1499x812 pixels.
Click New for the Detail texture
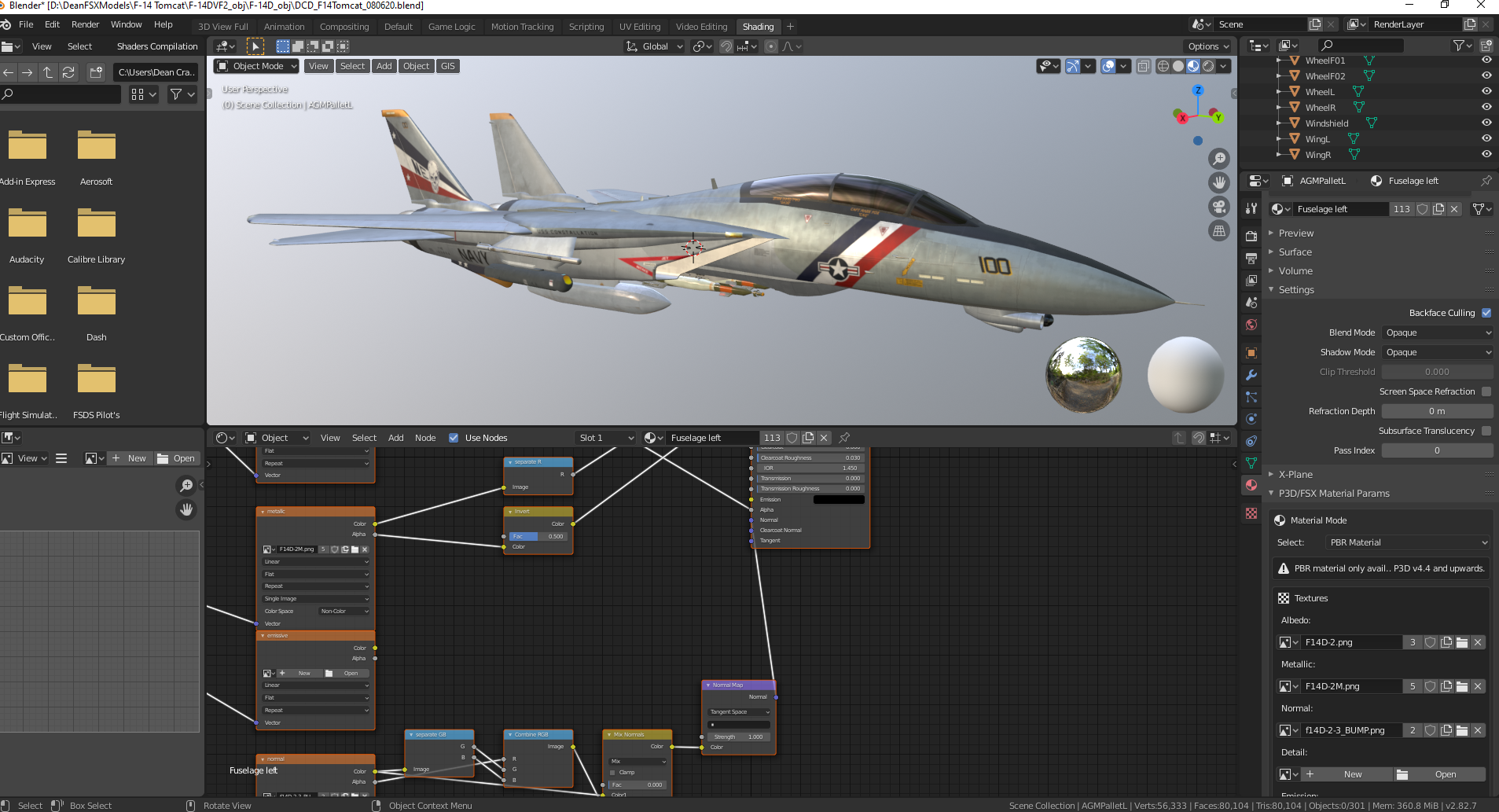click(x=1347, y=774)
